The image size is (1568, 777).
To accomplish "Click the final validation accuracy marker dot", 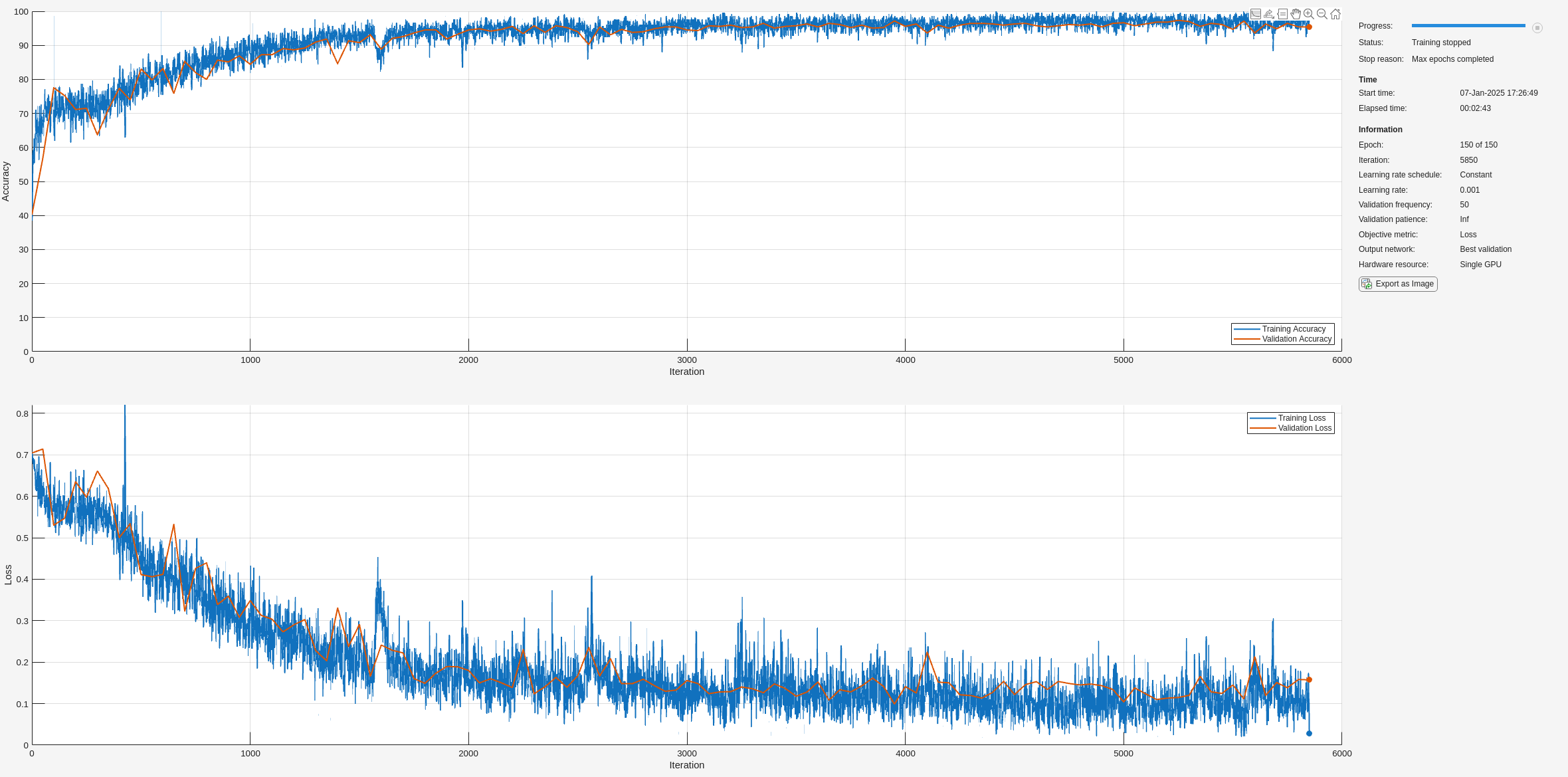I will (x=1309, y=27).
